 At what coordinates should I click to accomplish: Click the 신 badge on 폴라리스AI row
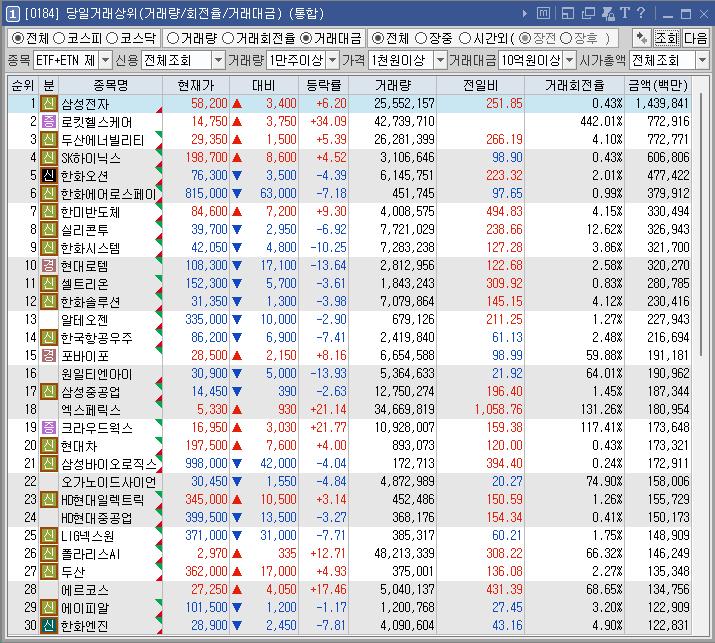pyautogui.click(x=48, y=553)
